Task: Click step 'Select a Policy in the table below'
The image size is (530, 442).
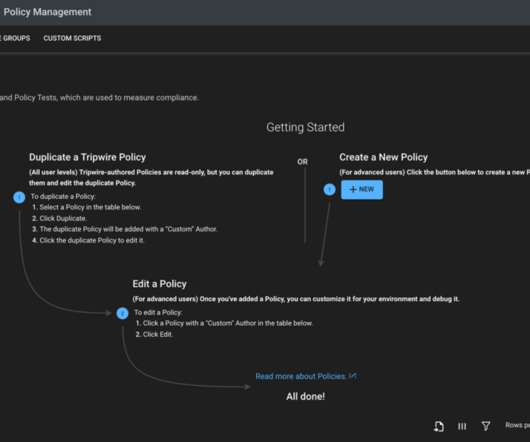Action: point(87,207)
